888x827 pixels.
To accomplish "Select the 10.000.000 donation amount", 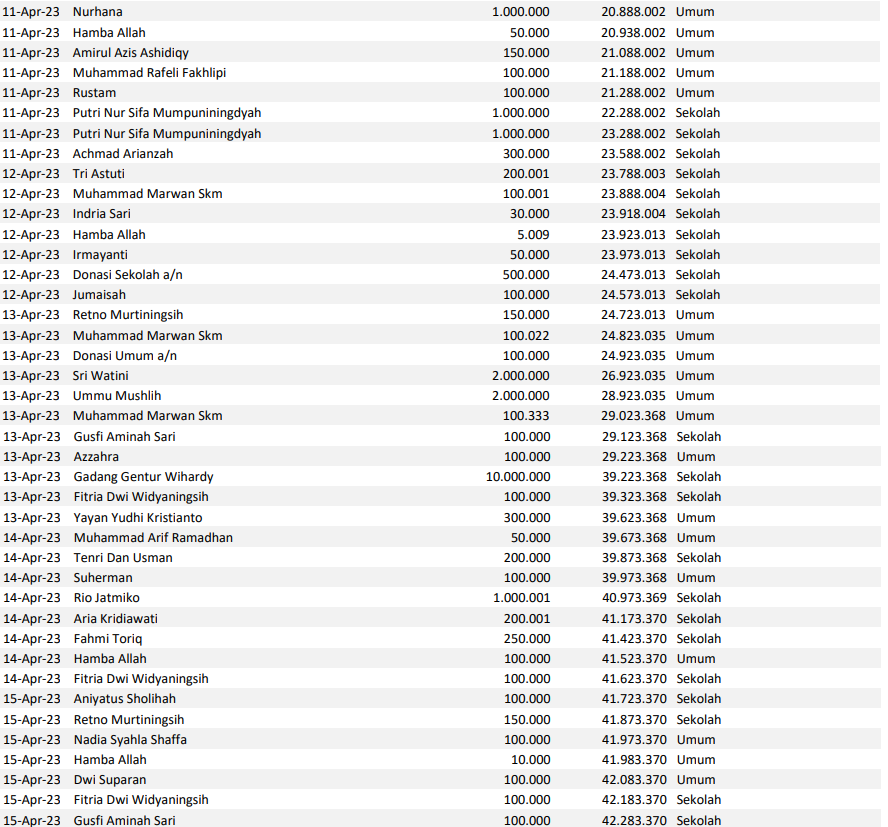I will pos(517,477).
